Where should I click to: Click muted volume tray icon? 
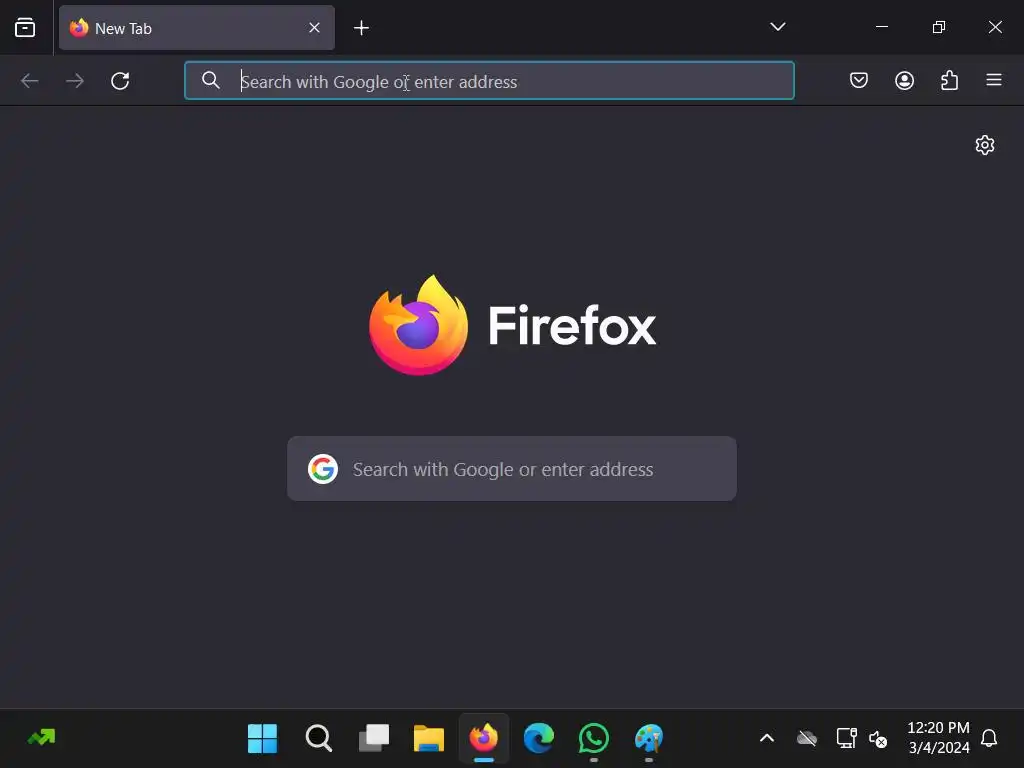click(878, 739)
